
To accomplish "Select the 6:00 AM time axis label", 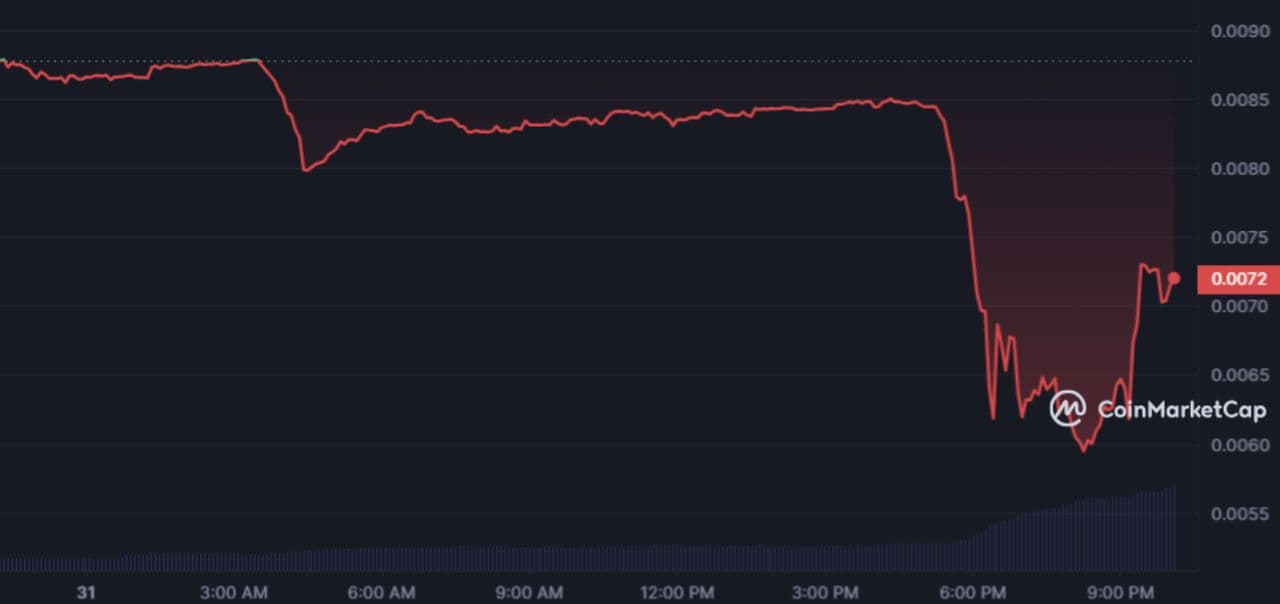I will coord(381,593).
